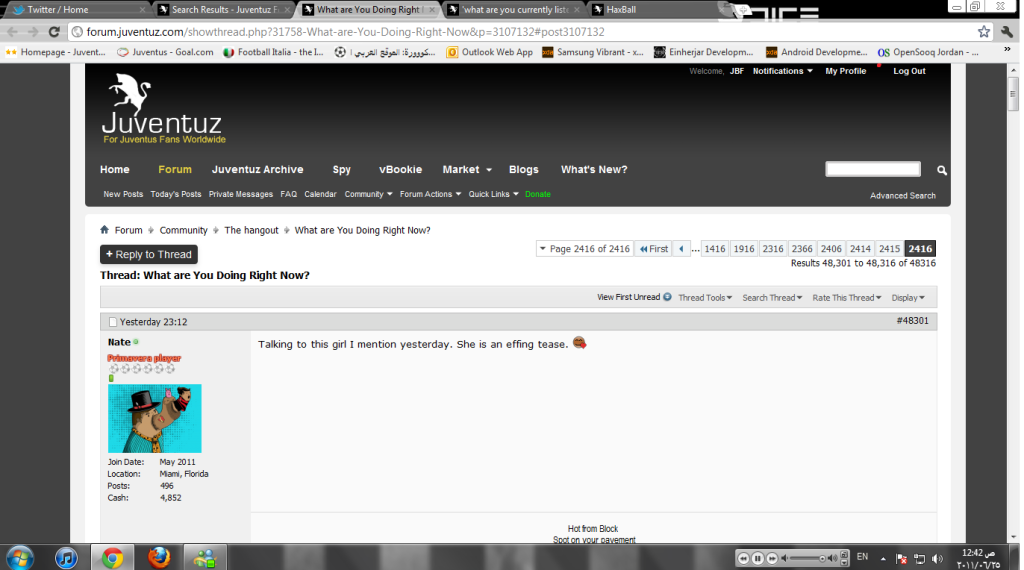Image resolution: width=1024 pixels, height=570 pixels.
Task: Open What's New? nav item
Action: pyautogui.click(x=594, y=169)
